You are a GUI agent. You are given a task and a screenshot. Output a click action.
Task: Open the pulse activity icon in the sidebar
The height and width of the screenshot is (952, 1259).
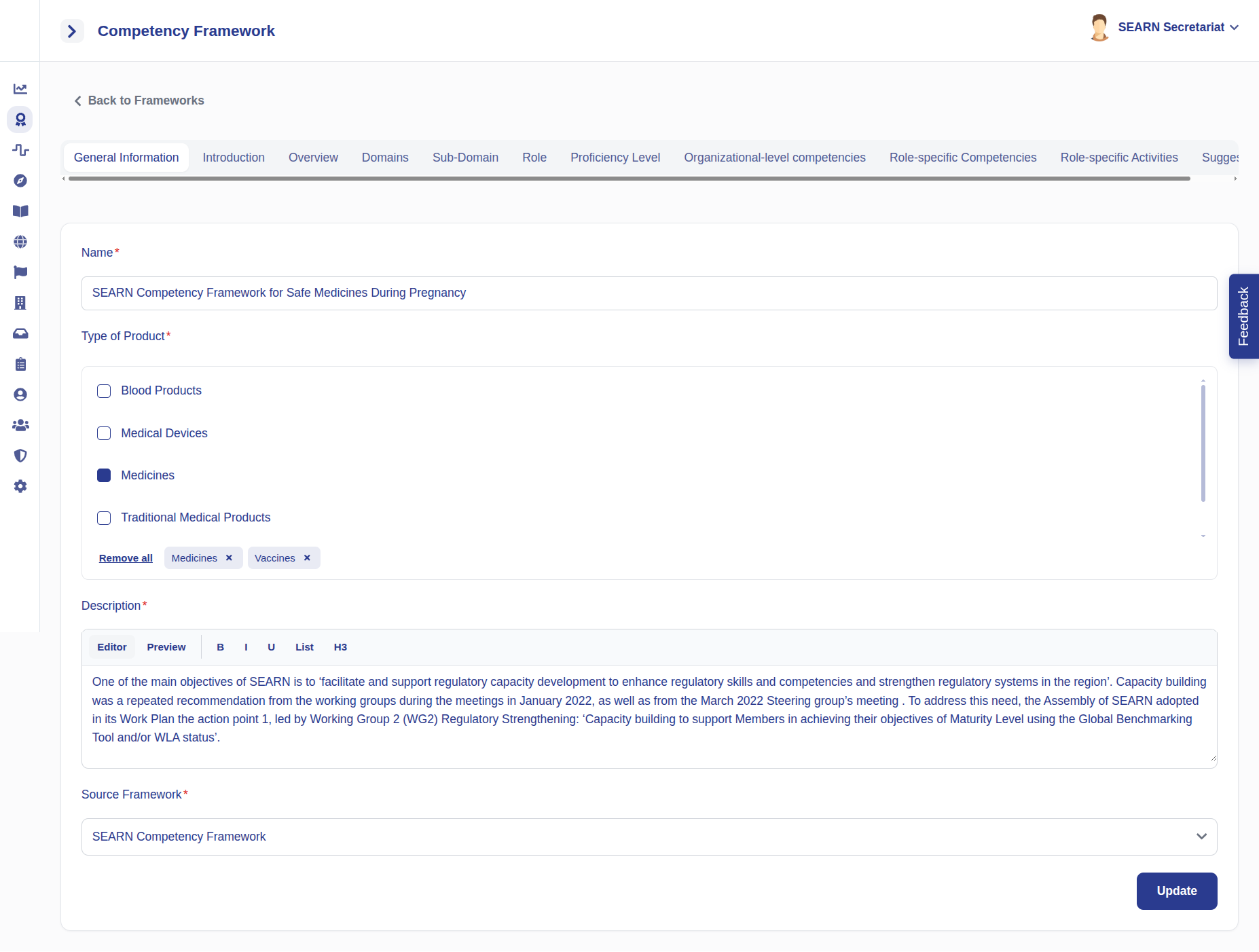20,150
